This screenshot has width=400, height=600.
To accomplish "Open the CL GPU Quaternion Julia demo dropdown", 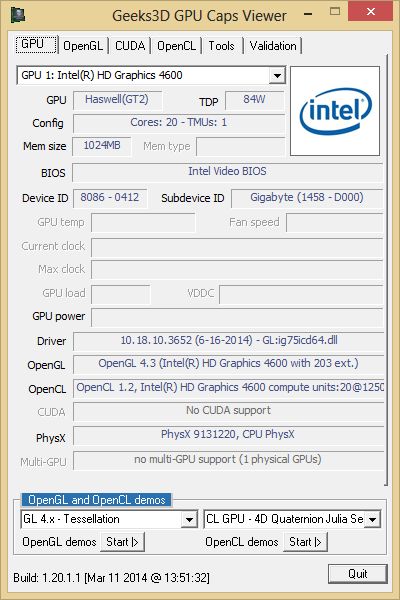I will pos(372,519).
